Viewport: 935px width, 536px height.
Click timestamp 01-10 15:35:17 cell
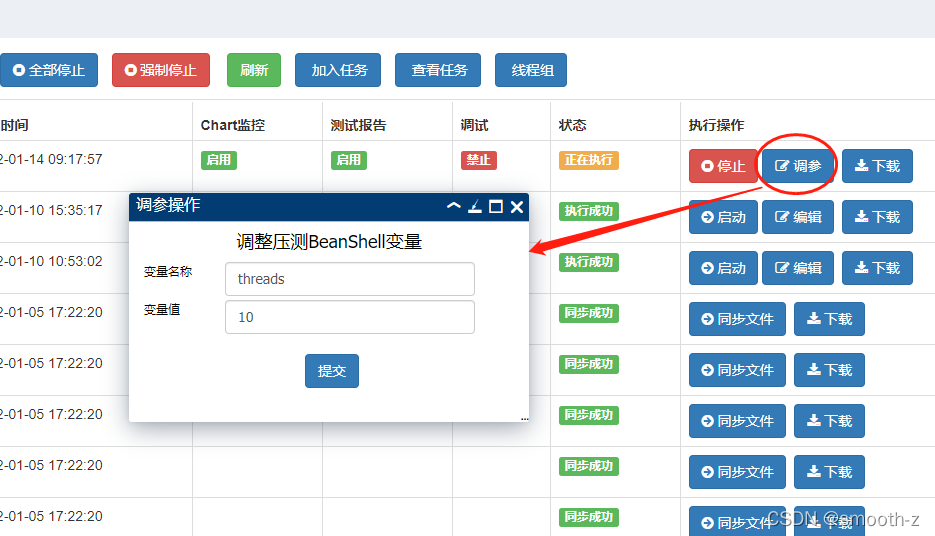(51, 210)
